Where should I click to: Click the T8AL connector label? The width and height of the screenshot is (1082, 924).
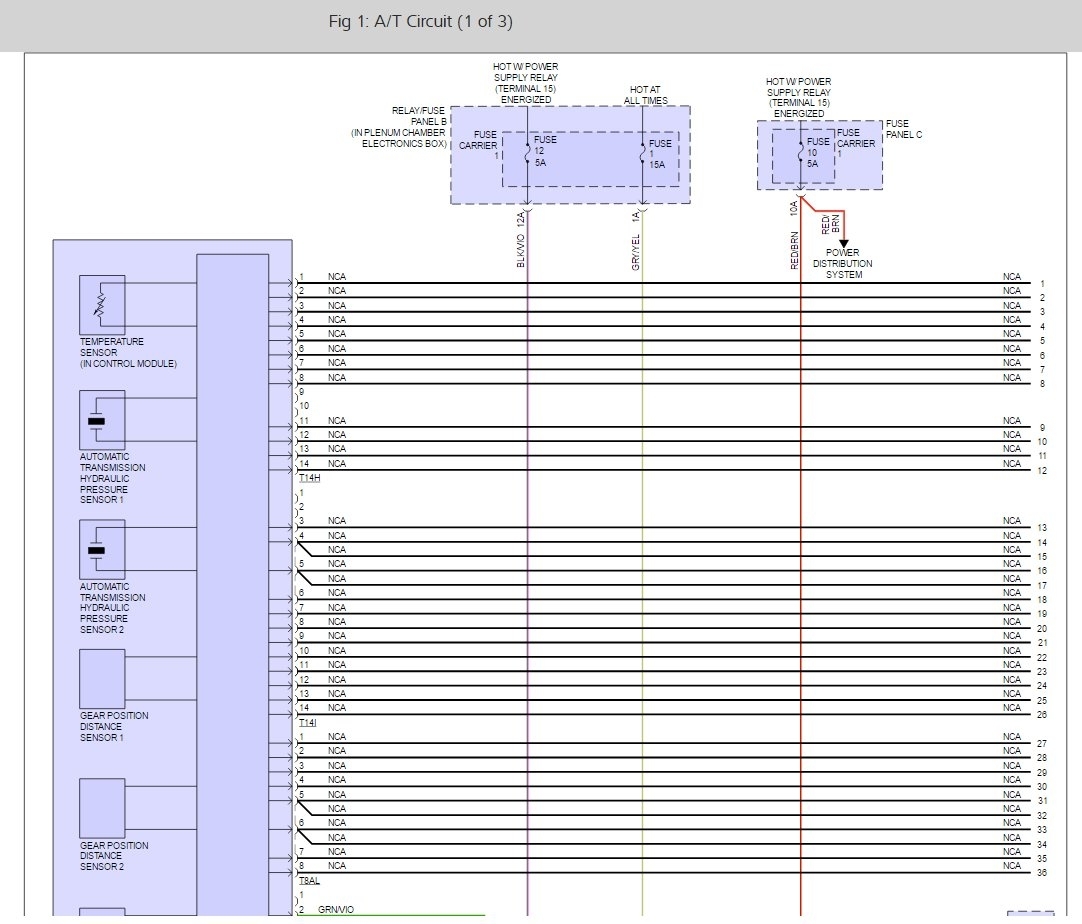(309, 880)
